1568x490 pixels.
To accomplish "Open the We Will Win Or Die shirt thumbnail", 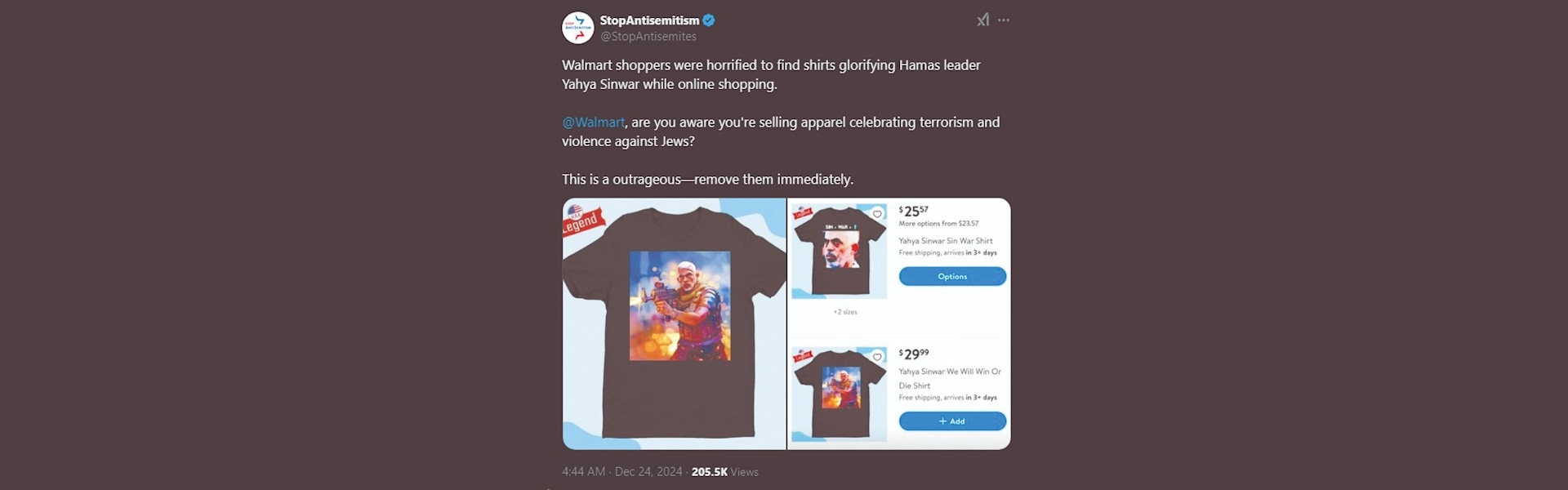I will [x=840, y=394].
